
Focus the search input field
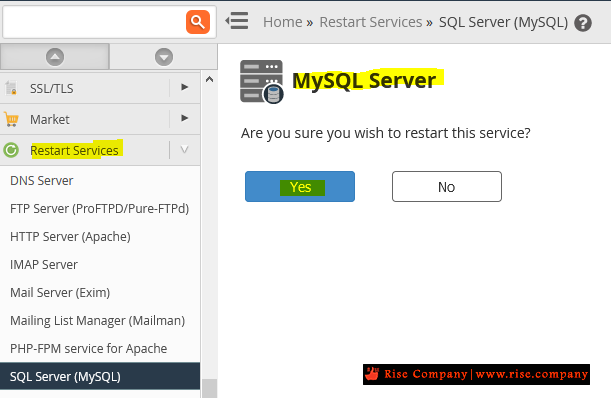click(x=94, y=22)
